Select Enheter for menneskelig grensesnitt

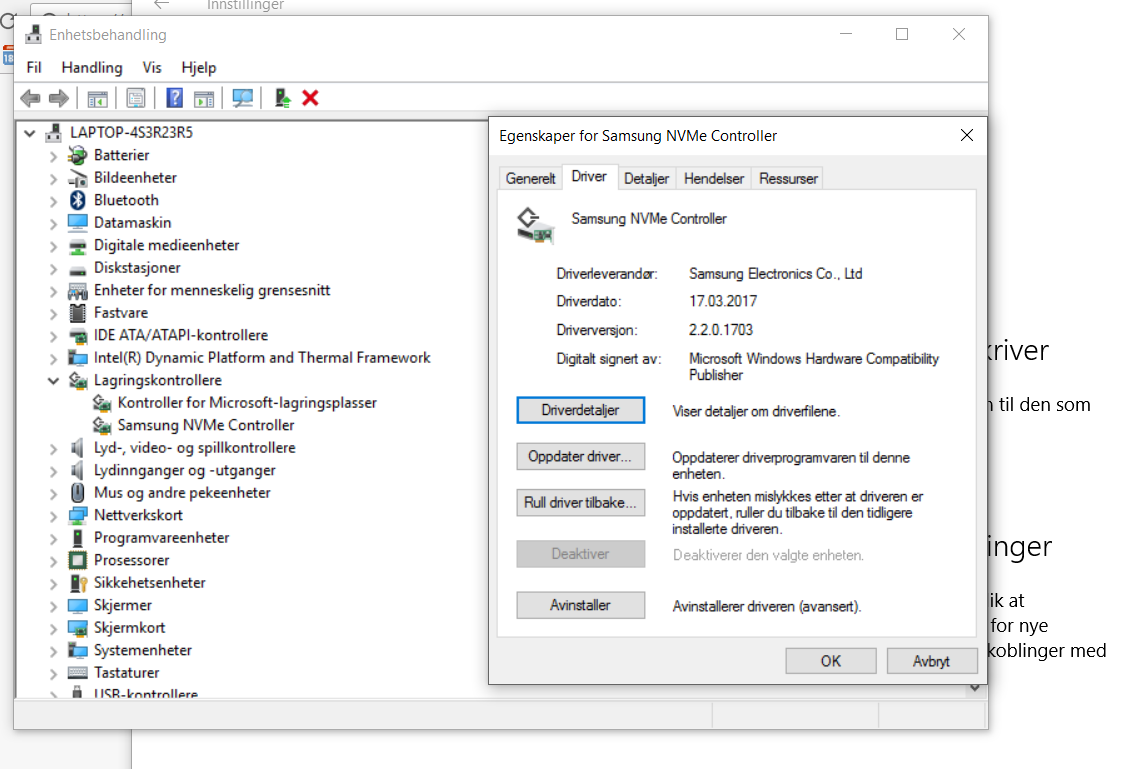(211, 290)
